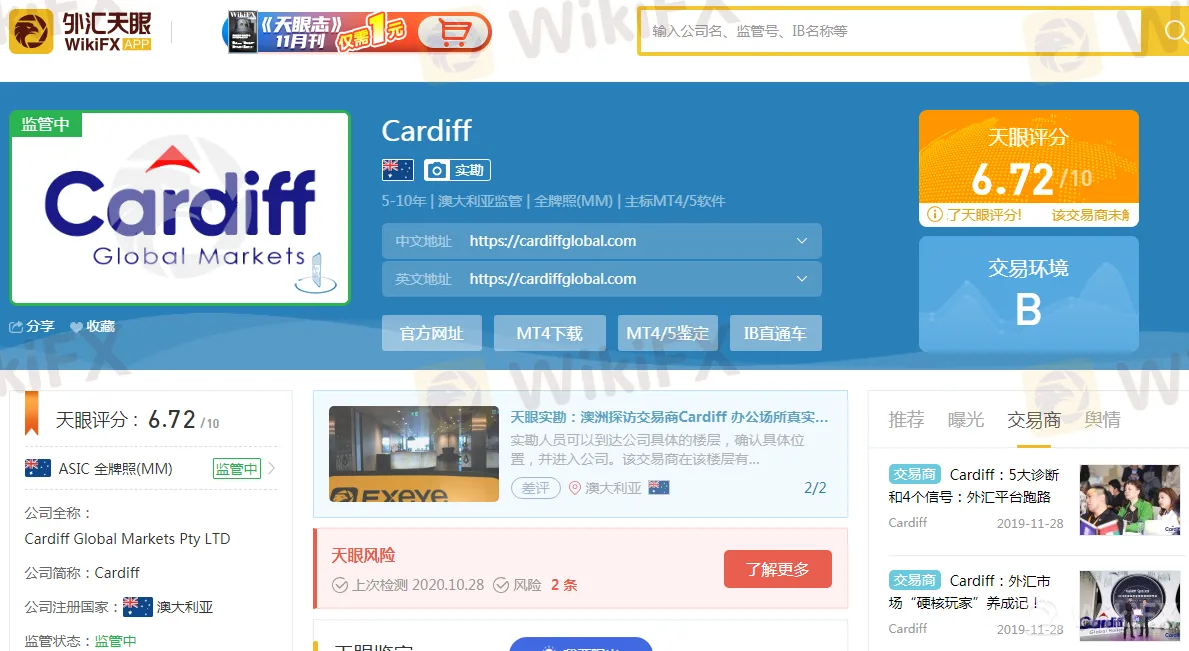Click the WikiFX logo icon

pos(31,31)
